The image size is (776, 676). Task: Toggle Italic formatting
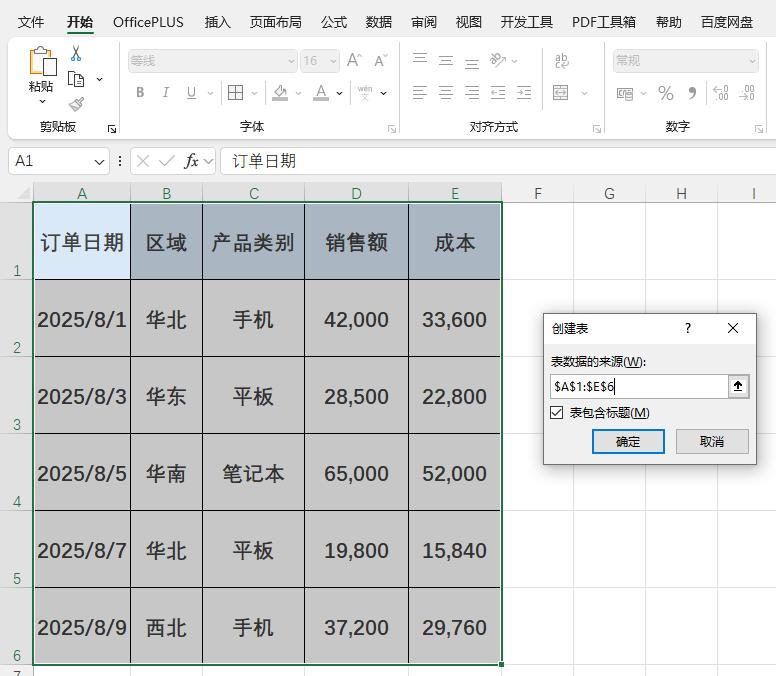coord(166,93)
